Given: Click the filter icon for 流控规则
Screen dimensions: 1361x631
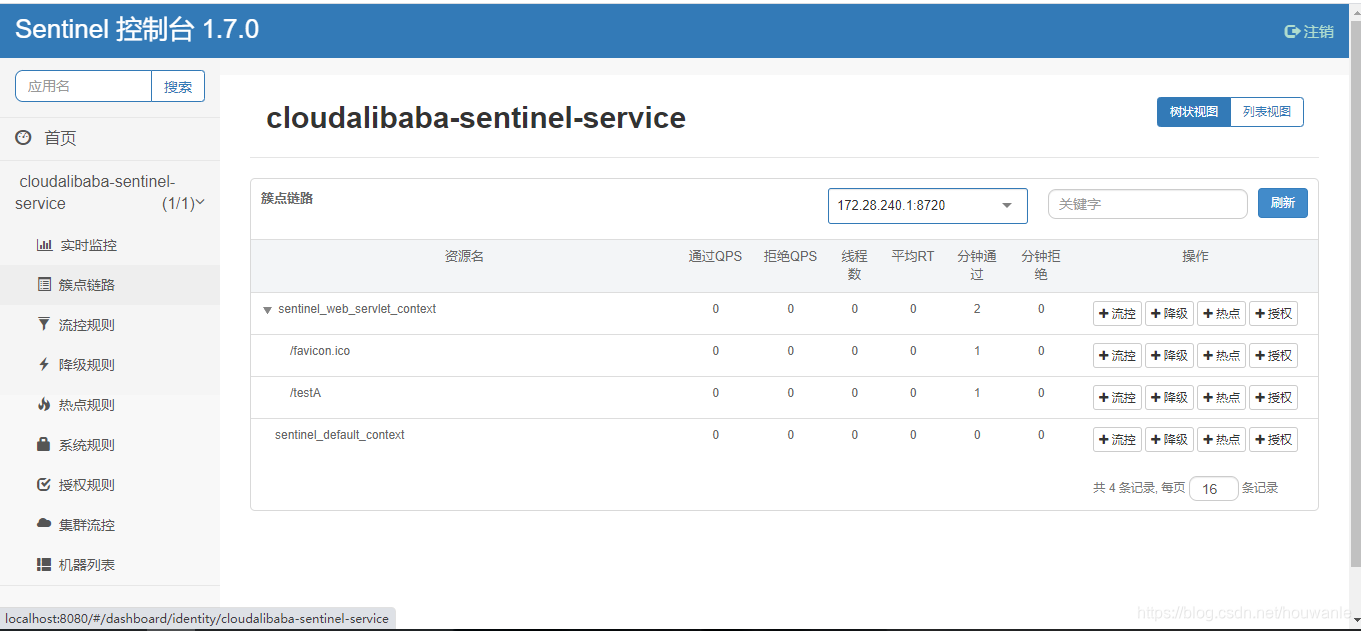Looking at the screenshot, I should point(43,325).
